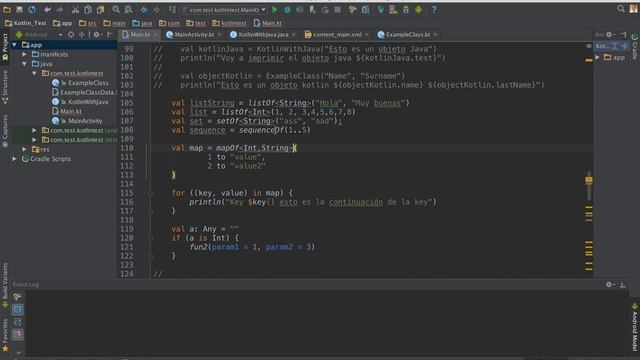The image size is (640, 360).
Task: Click the Open folder toolbar icon
Action: pyautogui.click(x=7, y=9)
